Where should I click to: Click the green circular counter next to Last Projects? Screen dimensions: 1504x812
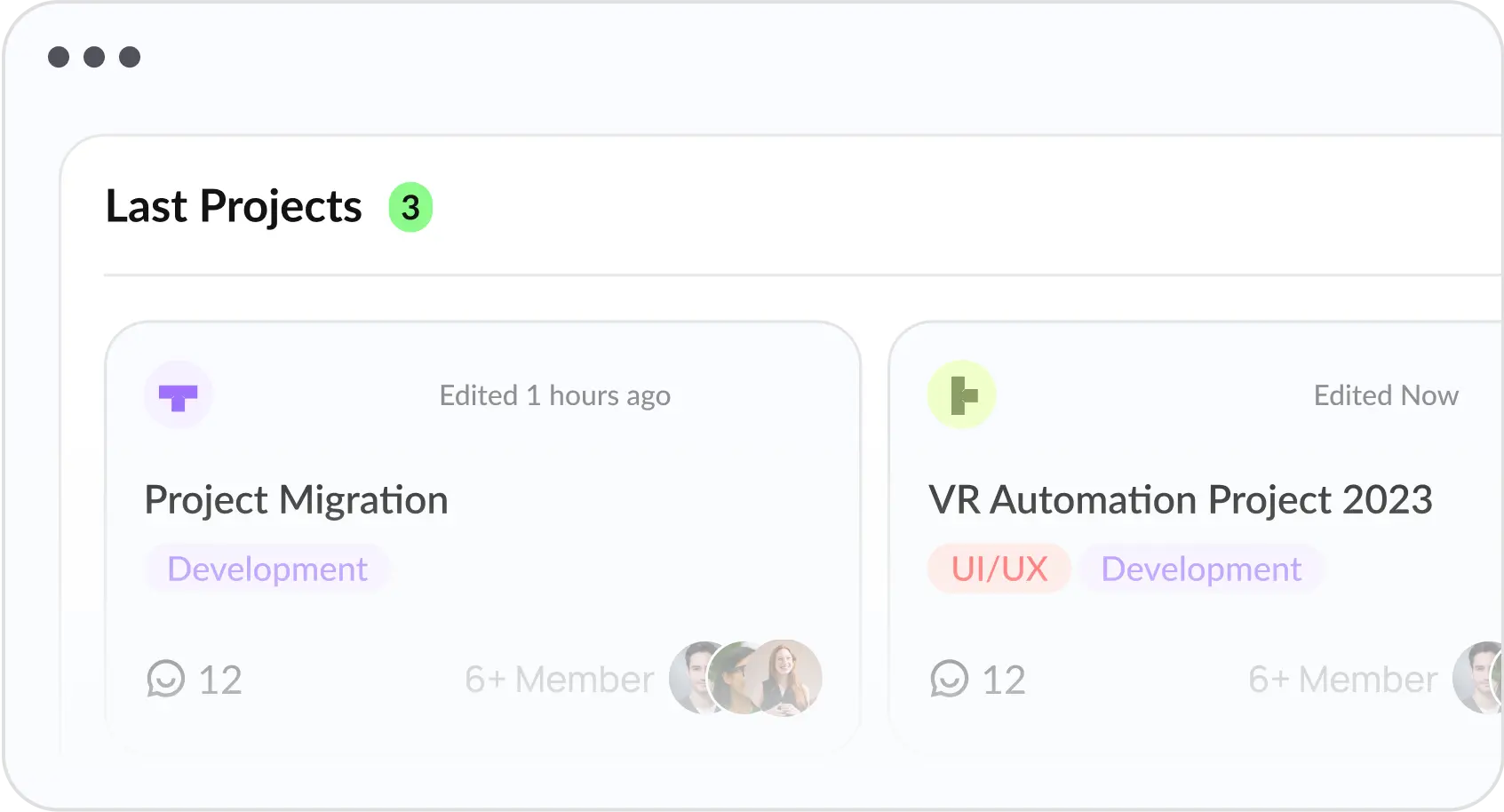[x=409, y=206]
